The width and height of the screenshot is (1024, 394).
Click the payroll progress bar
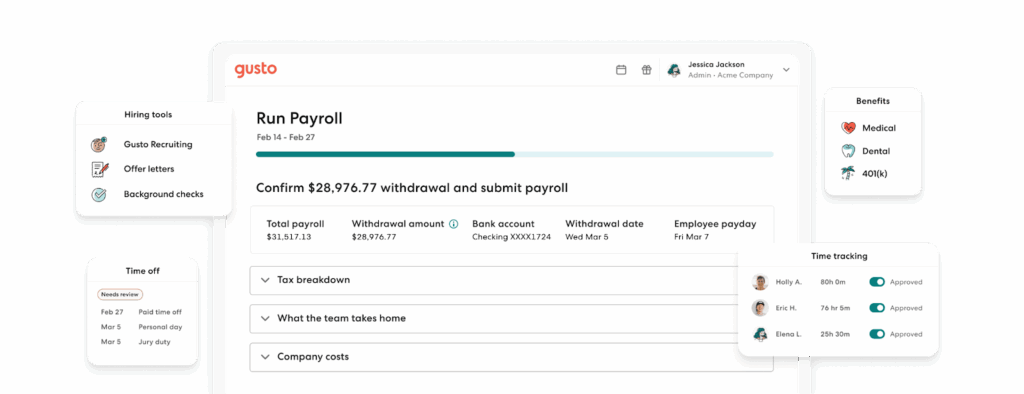pyautogui.click(x=515, y=154)
